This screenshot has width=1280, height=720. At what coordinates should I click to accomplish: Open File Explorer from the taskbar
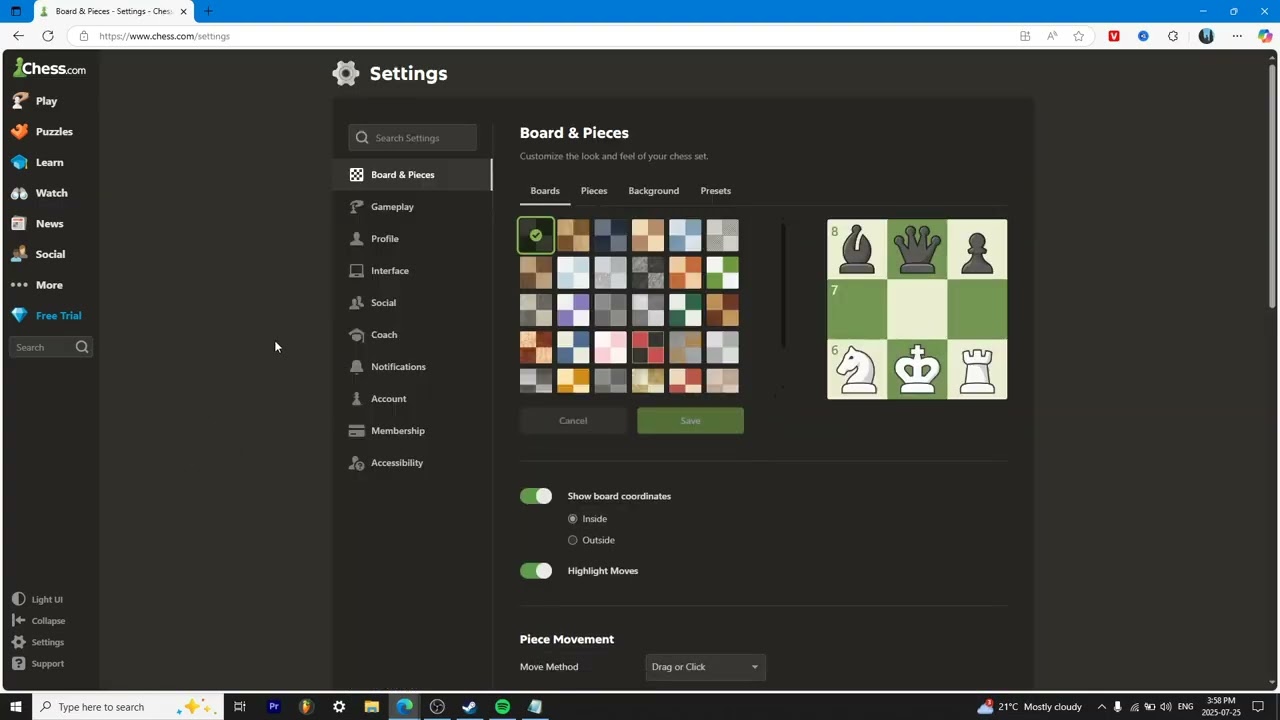[x=371, y=707]
